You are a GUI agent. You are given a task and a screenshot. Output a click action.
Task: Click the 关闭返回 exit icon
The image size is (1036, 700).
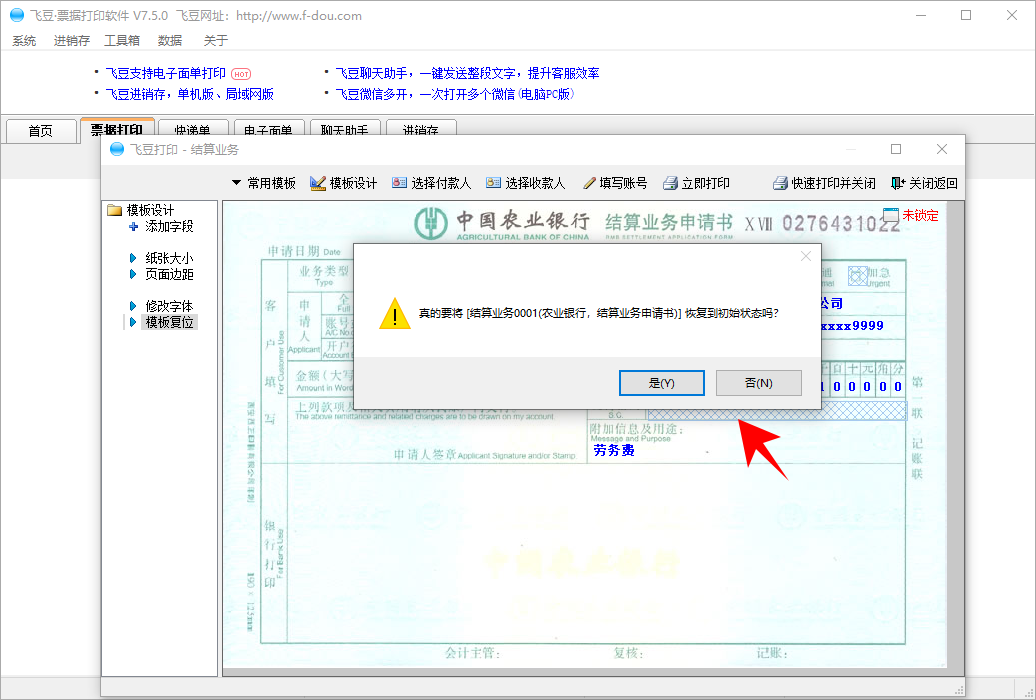pos(897,183)
